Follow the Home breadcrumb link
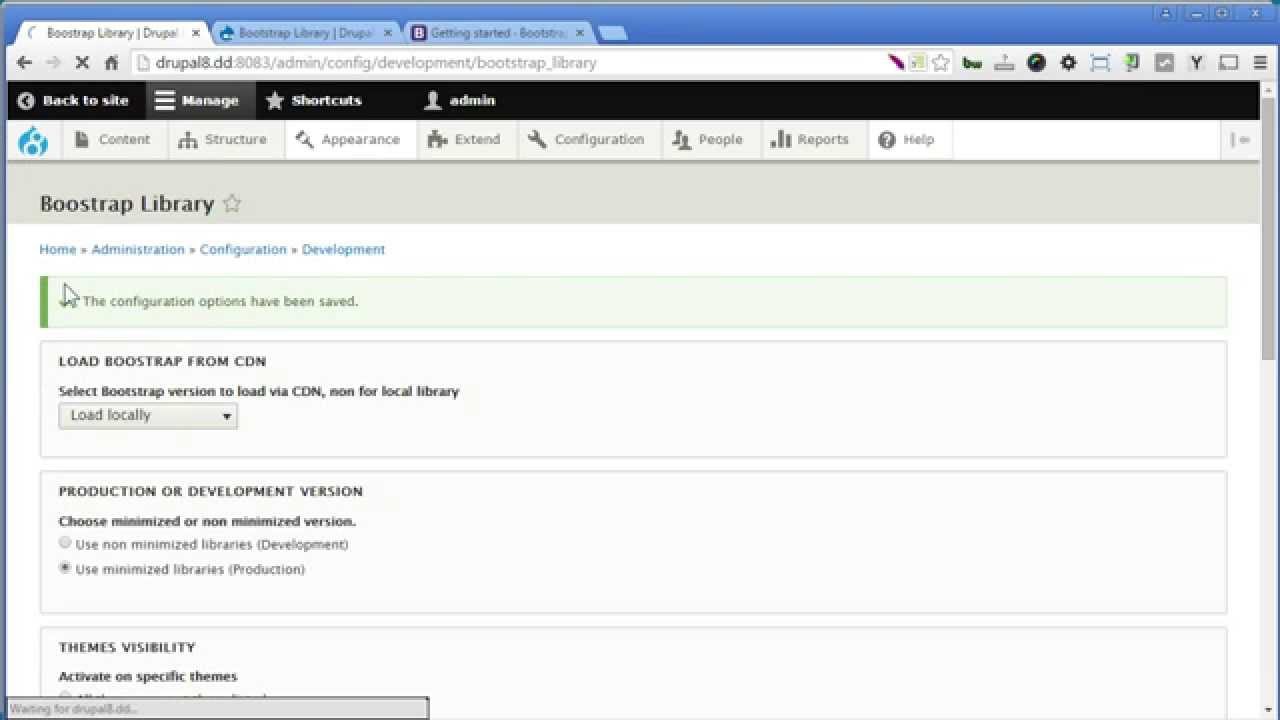This screenshot has width=1280, height=720. click(x=58, y=249)
